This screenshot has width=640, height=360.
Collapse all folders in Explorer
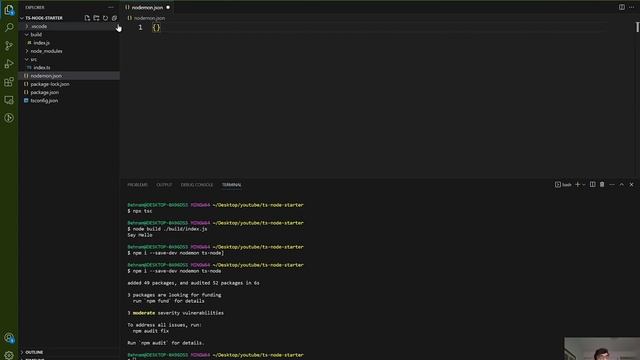(x=114, y=18)
